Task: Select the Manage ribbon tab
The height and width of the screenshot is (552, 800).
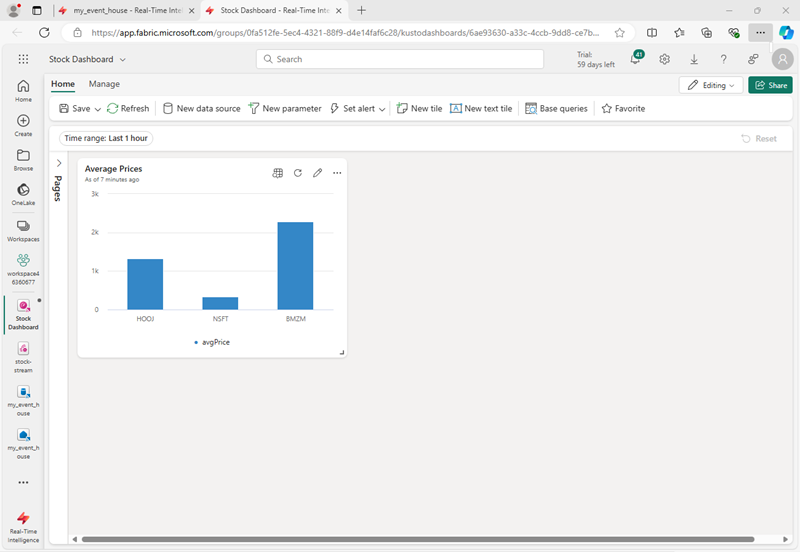Action: 104,84
